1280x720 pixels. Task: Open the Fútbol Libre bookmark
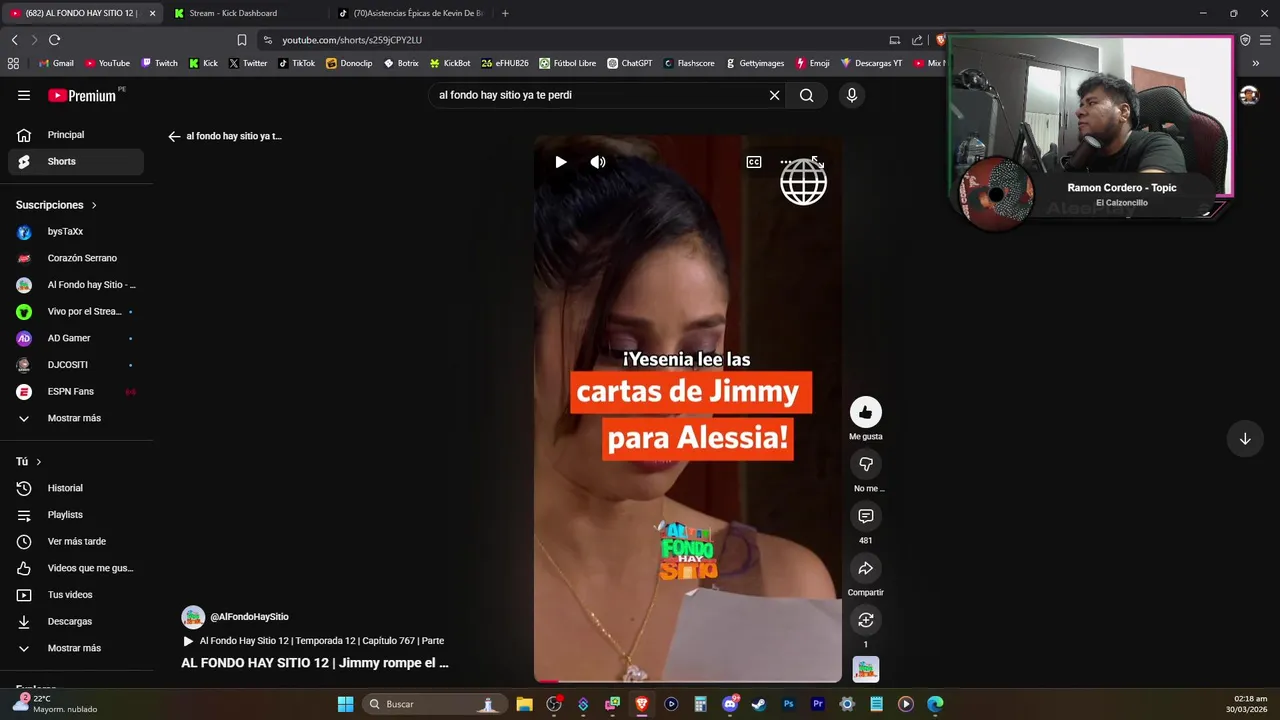tap(568, 63)
